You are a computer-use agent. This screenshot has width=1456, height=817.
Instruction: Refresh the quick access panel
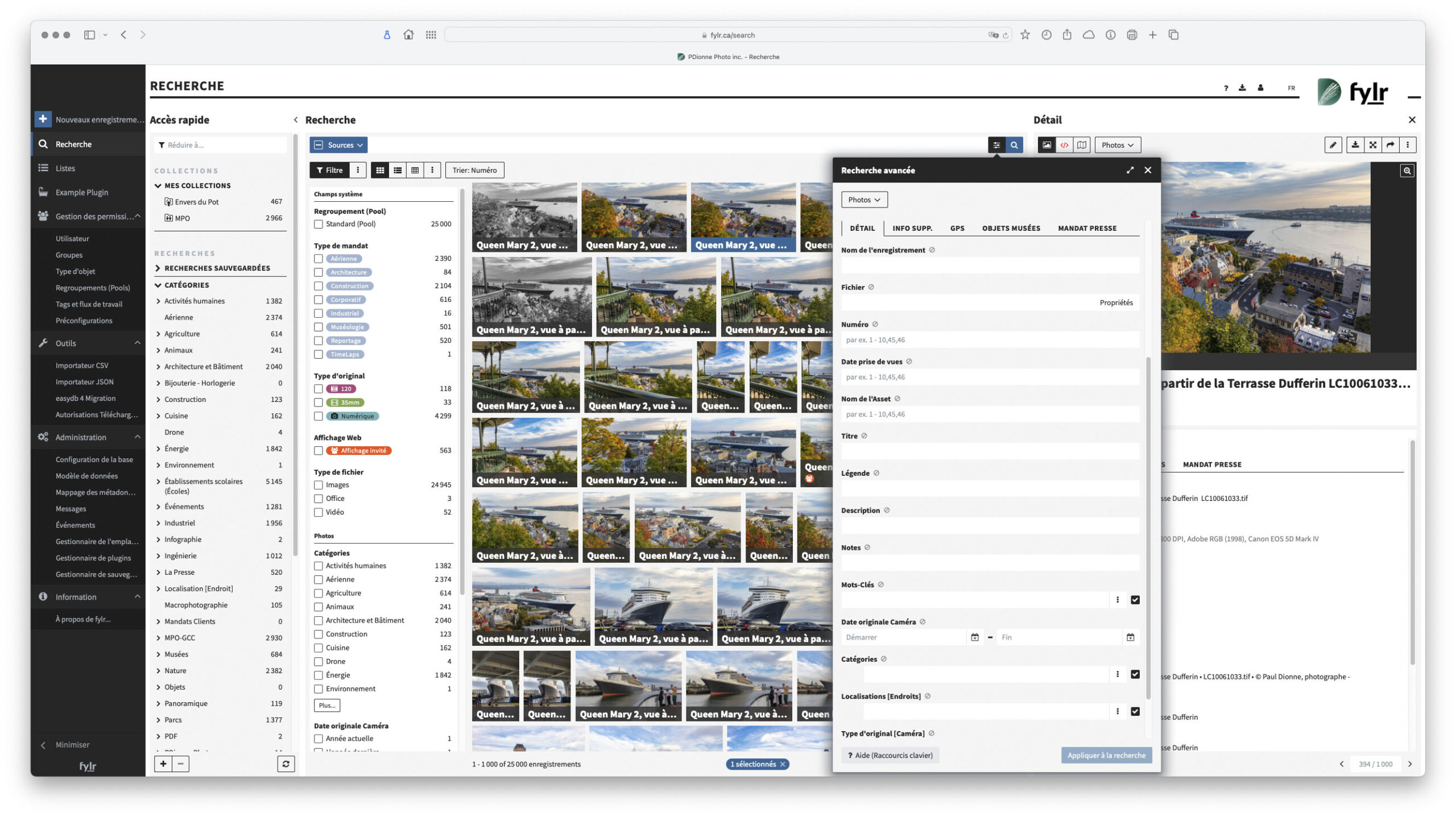click(x=286, y=764)
